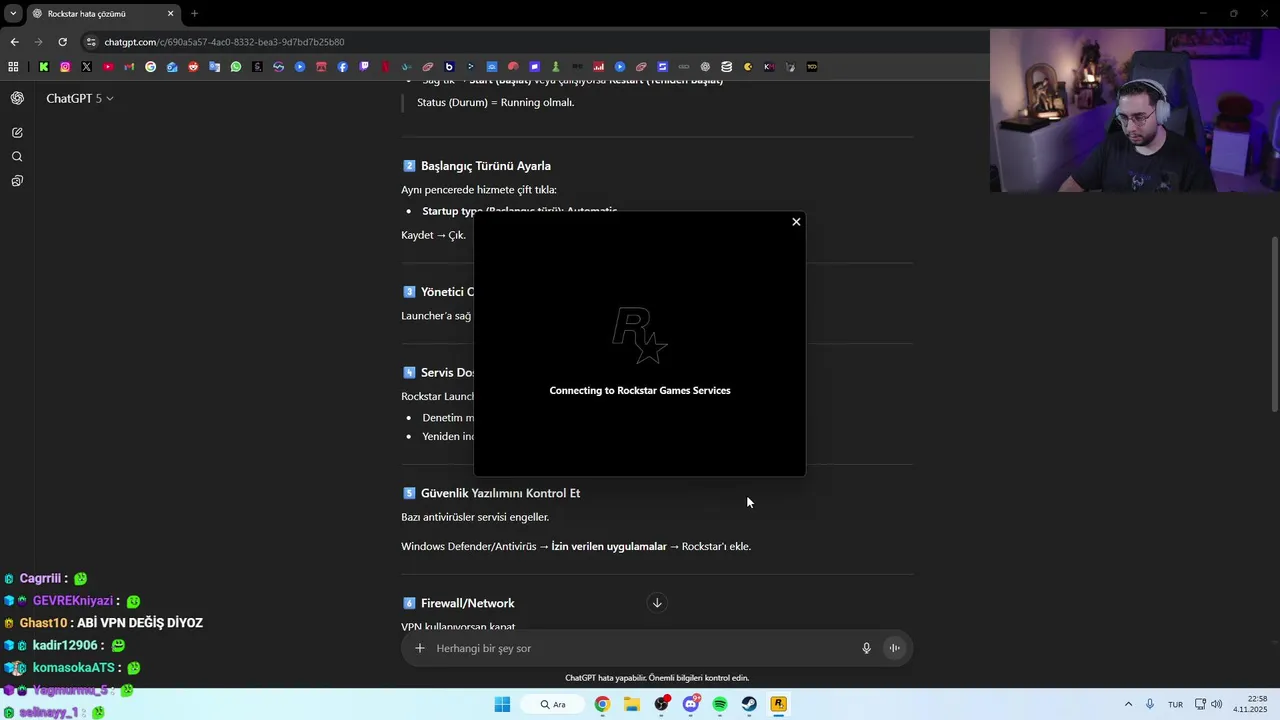Open the X (Twitter) bookmark

(x=86, y=67)
